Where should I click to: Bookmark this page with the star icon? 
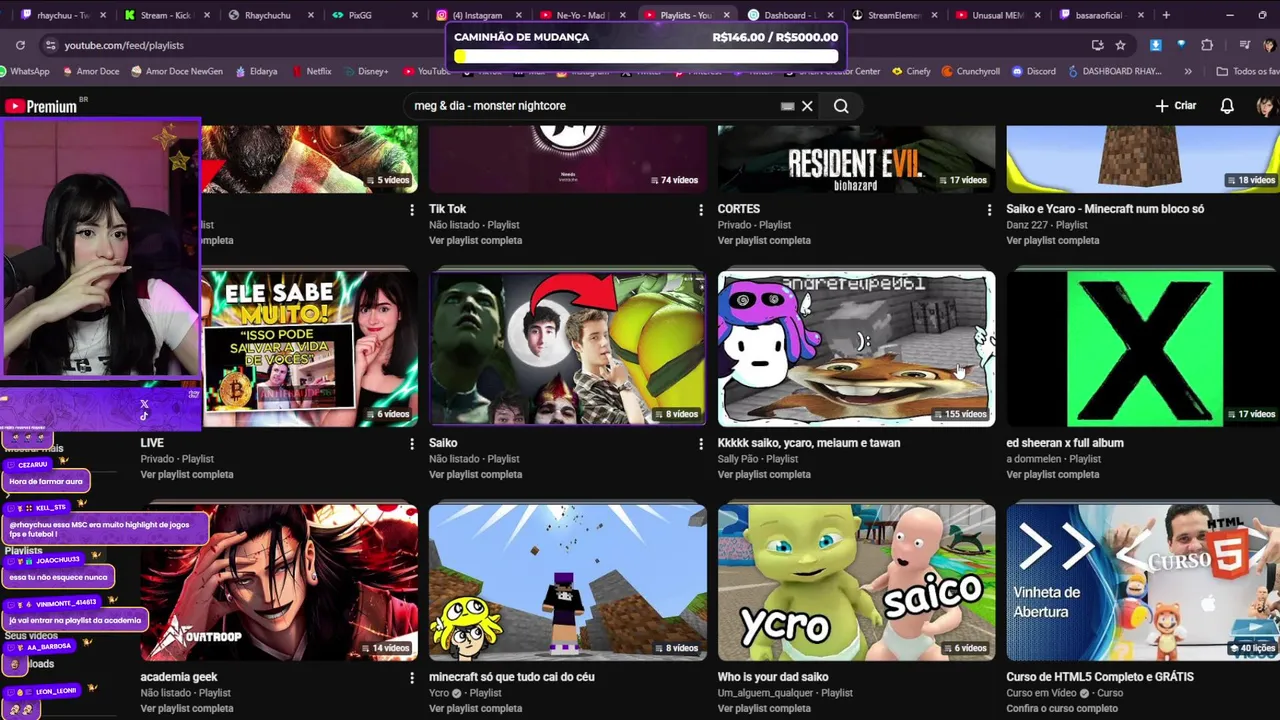click(x=1121, y=45)
